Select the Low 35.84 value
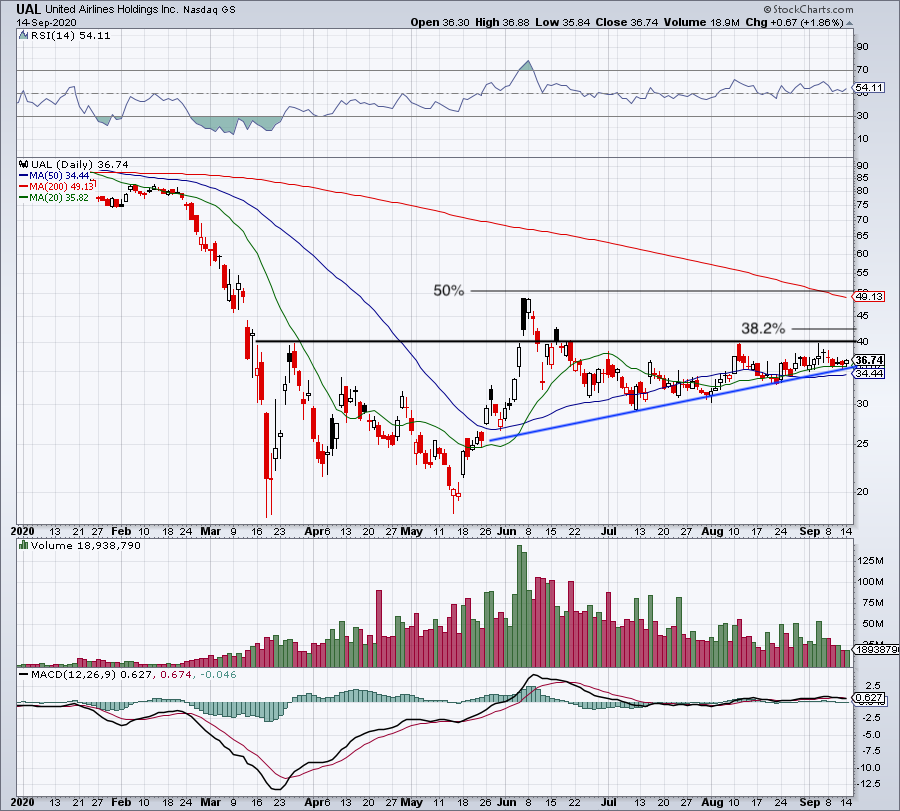This screenshot has width=900, height=811. pyautogui.click(x=562, y=22)
